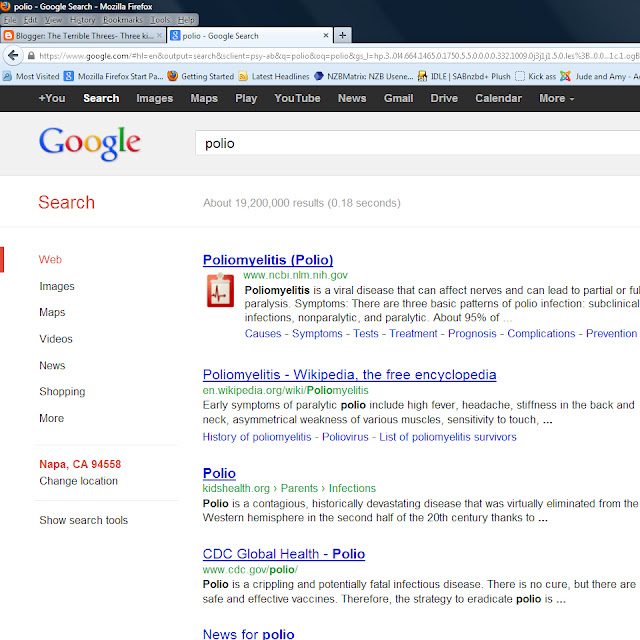This screenshot has height=640, width=640.
Task: Select Maps in Google top bar
Action: pyautogui.click(x=204, y=98)
